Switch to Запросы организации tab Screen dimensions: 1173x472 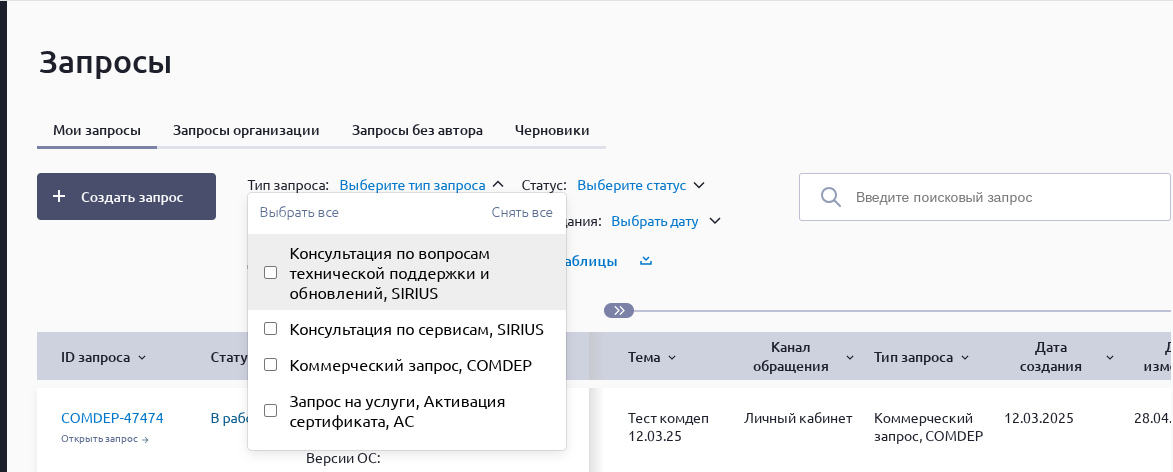coord(246,130)
